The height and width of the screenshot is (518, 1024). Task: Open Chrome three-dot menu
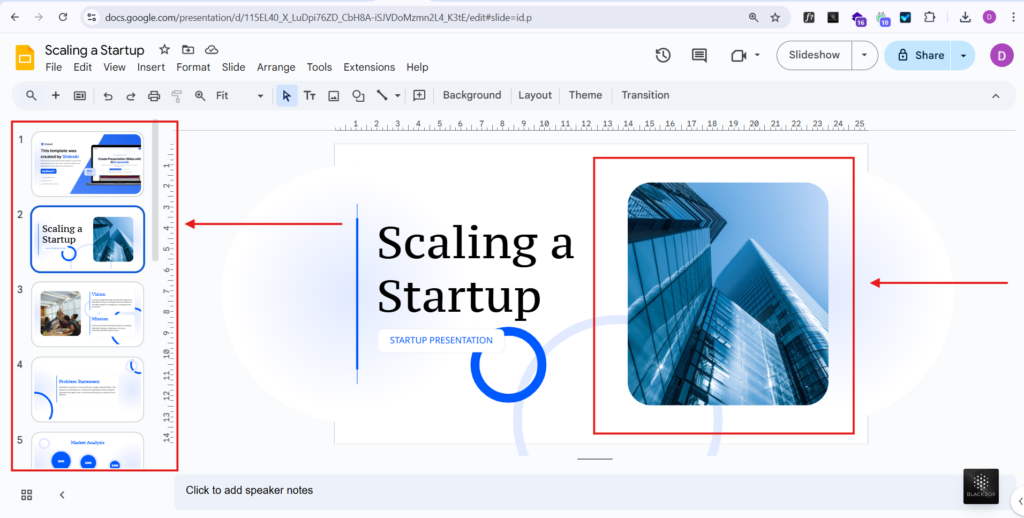coord(1013,18)
